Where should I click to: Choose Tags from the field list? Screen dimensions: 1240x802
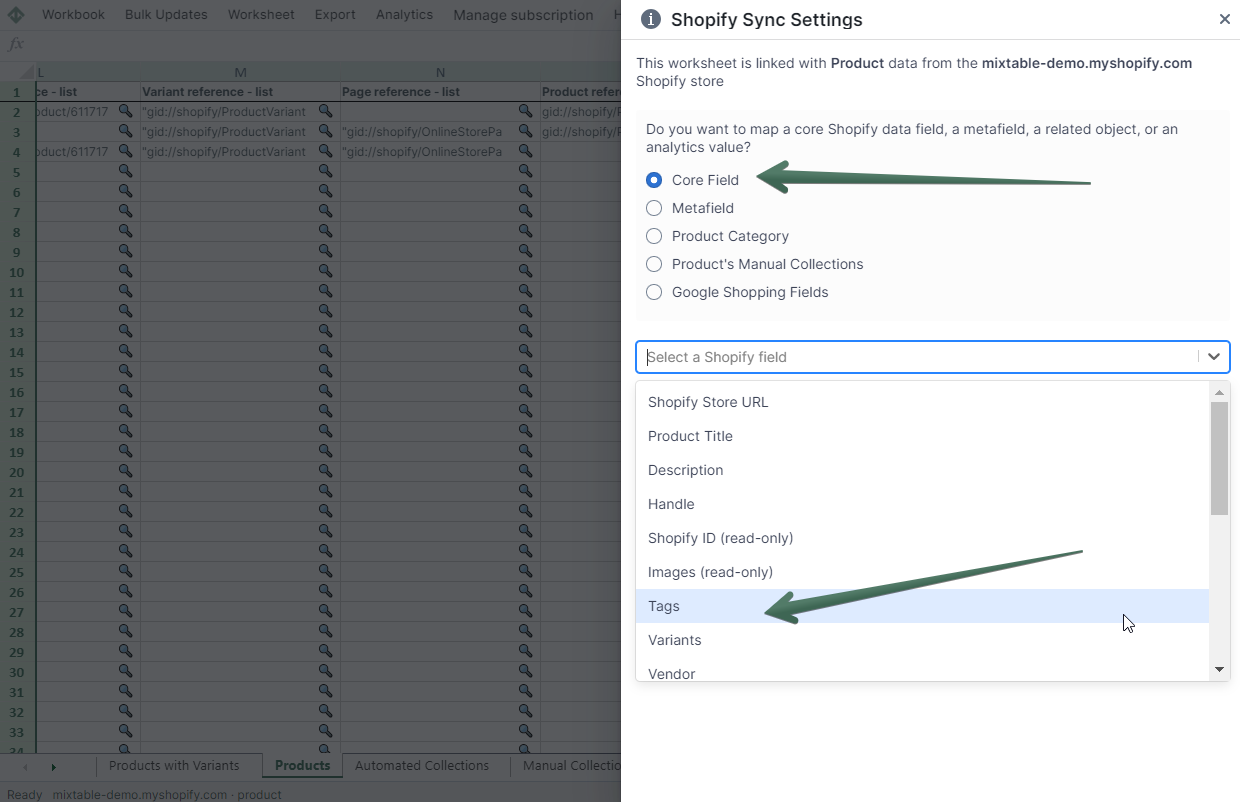(664, 606)
